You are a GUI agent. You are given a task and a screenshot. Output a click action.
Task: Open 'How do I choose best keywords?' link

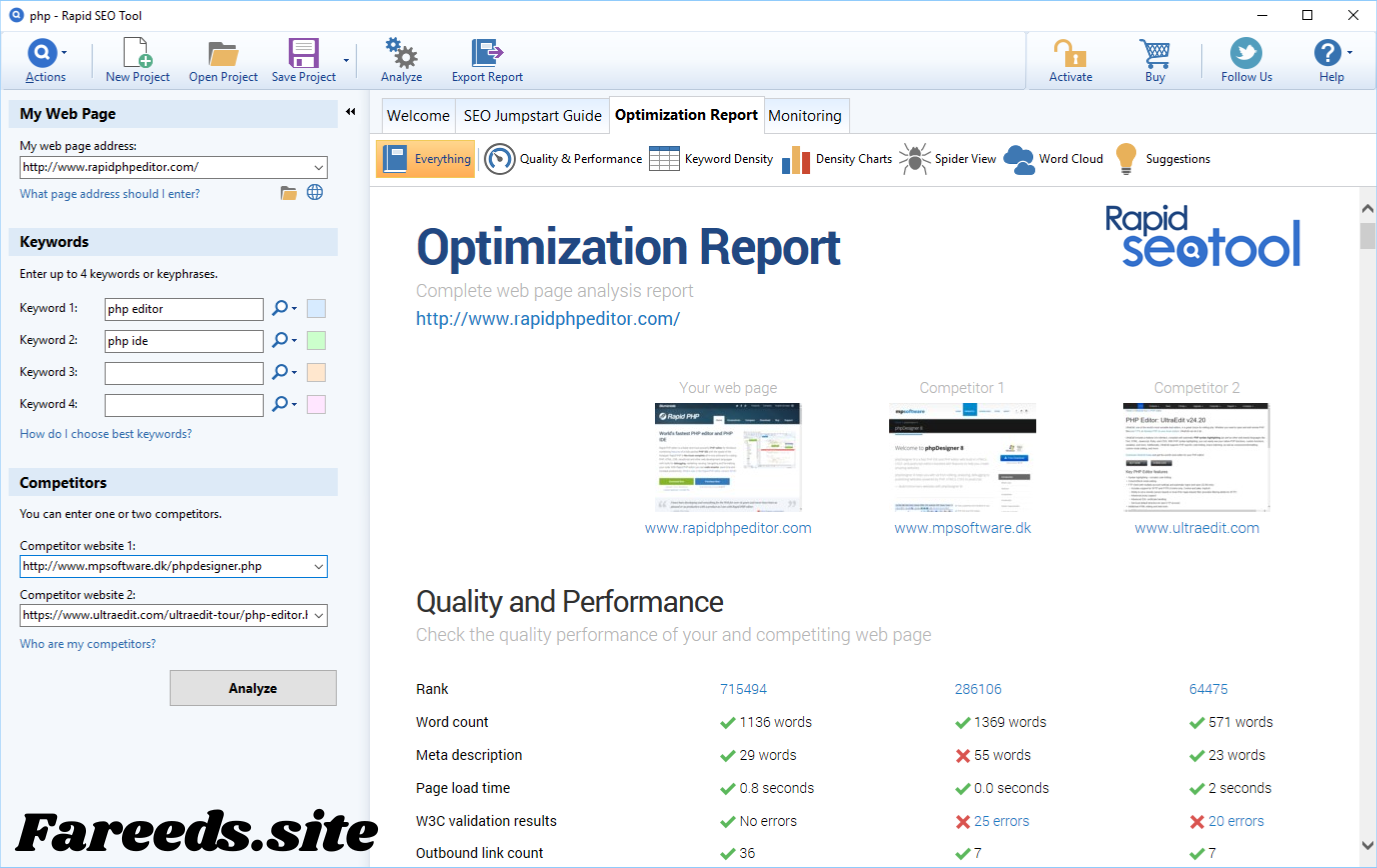click(106, 434)
